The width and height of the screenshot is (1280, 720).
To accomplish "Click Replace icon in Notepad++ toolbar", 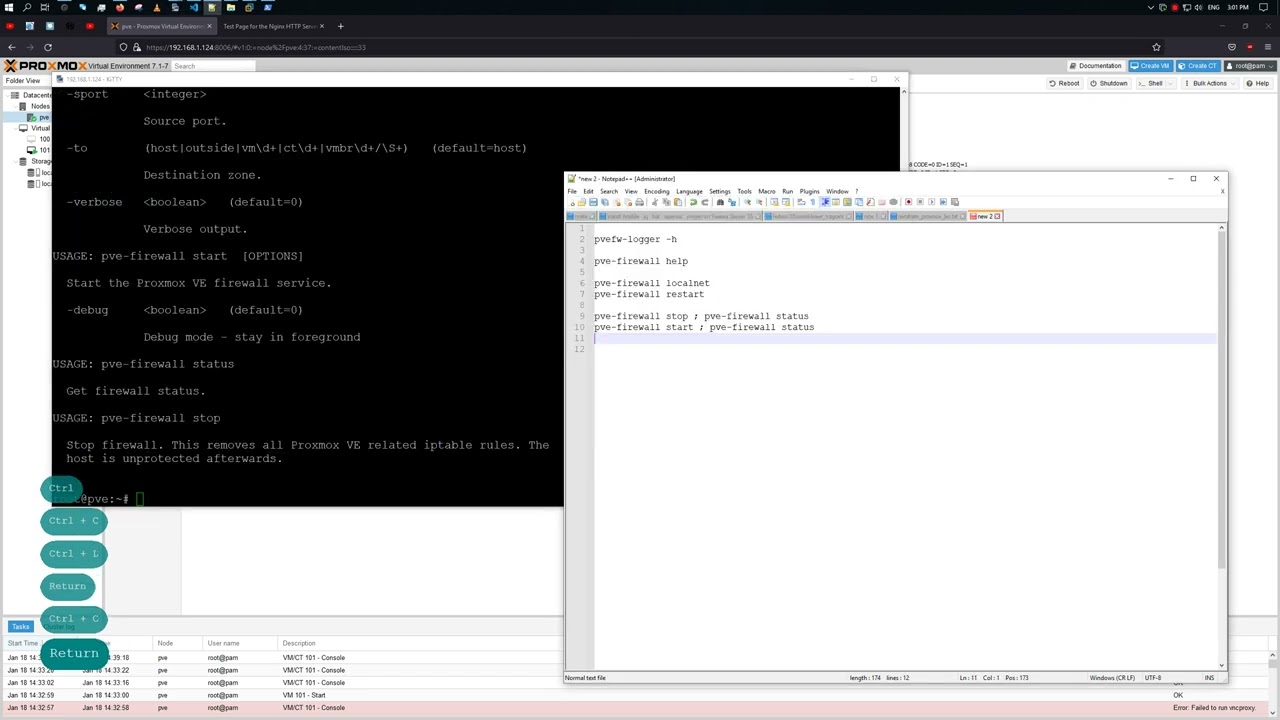I will point(732,202).
